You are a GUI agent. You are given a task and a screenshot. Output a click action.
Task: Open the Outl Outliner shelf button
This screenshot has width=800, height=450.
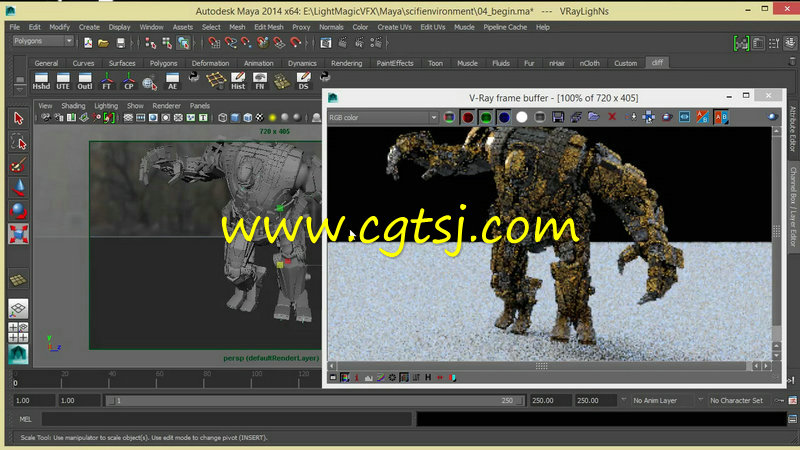85,81
